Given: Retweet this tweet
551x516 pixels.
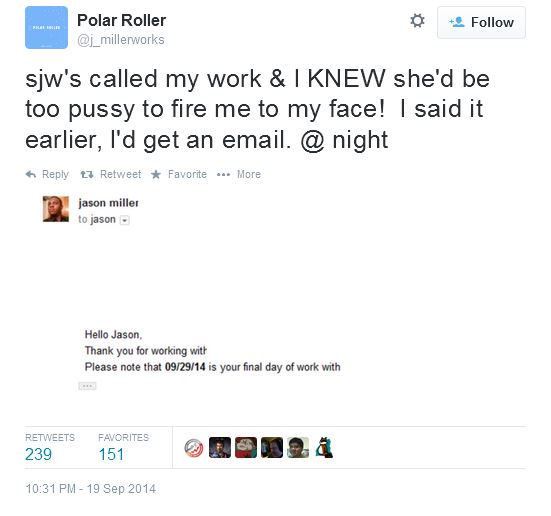Looking at the screenshot, I should tap(111, 174).
